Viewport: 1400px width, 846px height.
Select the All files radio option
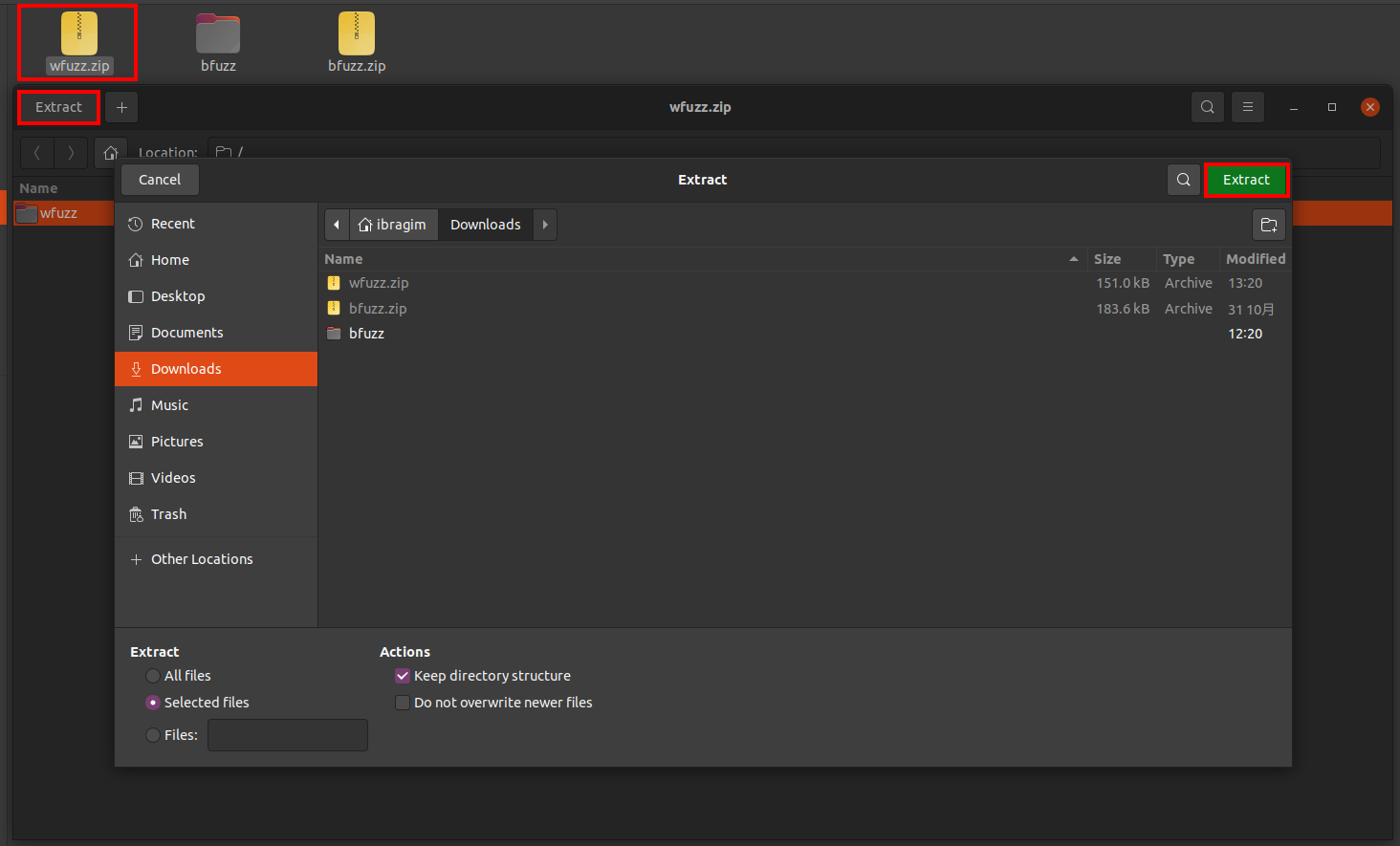(x=153, y=676)
